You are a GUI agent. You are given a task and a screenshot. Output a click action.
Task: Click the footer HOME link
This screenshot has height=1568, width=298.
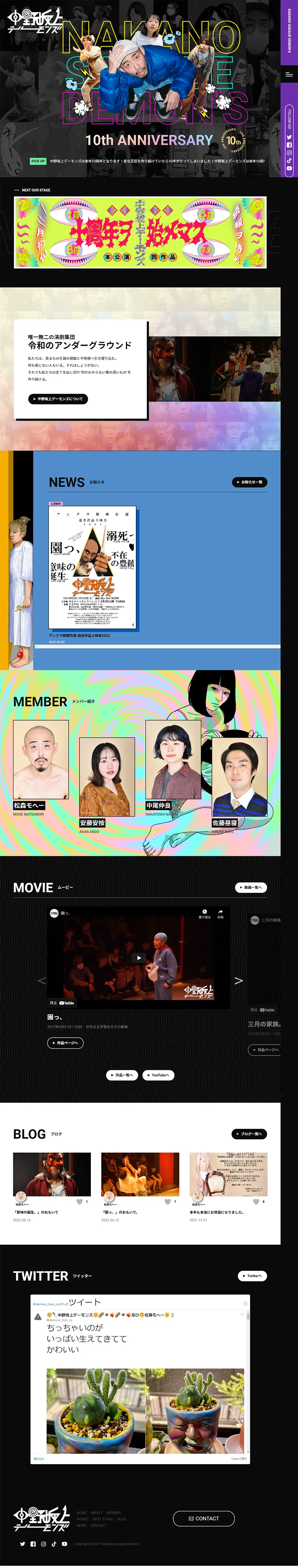coord(82,1513)
